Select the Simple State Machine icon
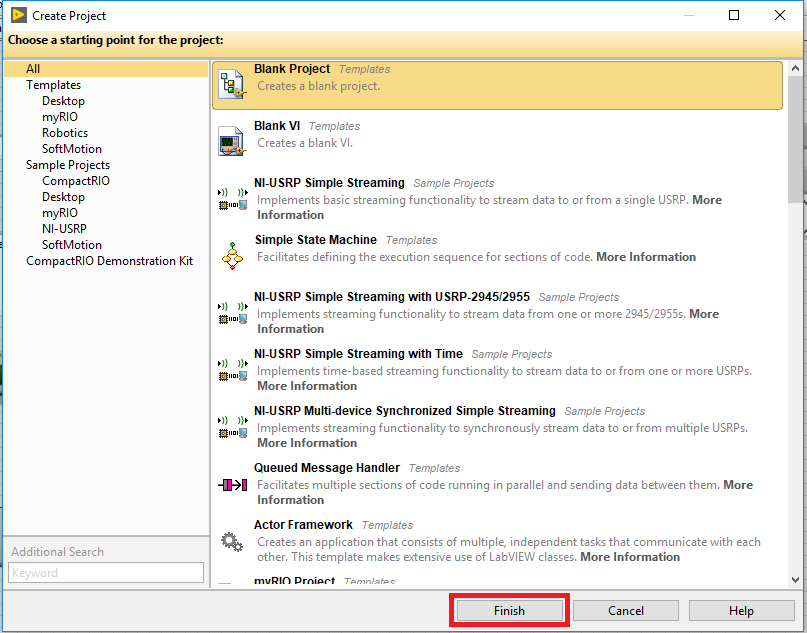This screenshot has height=633, width=807. click(x=232, y=256)
